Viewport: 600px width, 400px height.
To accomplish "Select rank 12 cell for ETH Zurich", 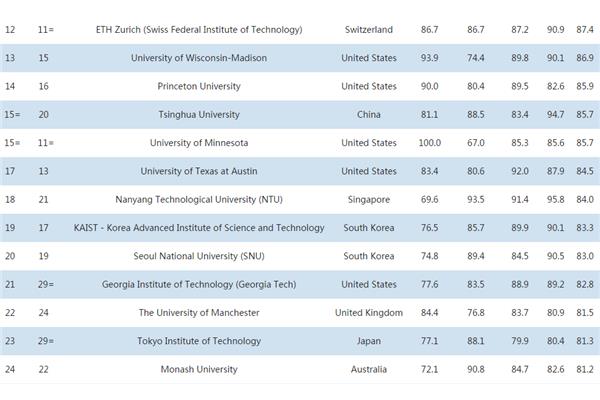I will 10,30.
